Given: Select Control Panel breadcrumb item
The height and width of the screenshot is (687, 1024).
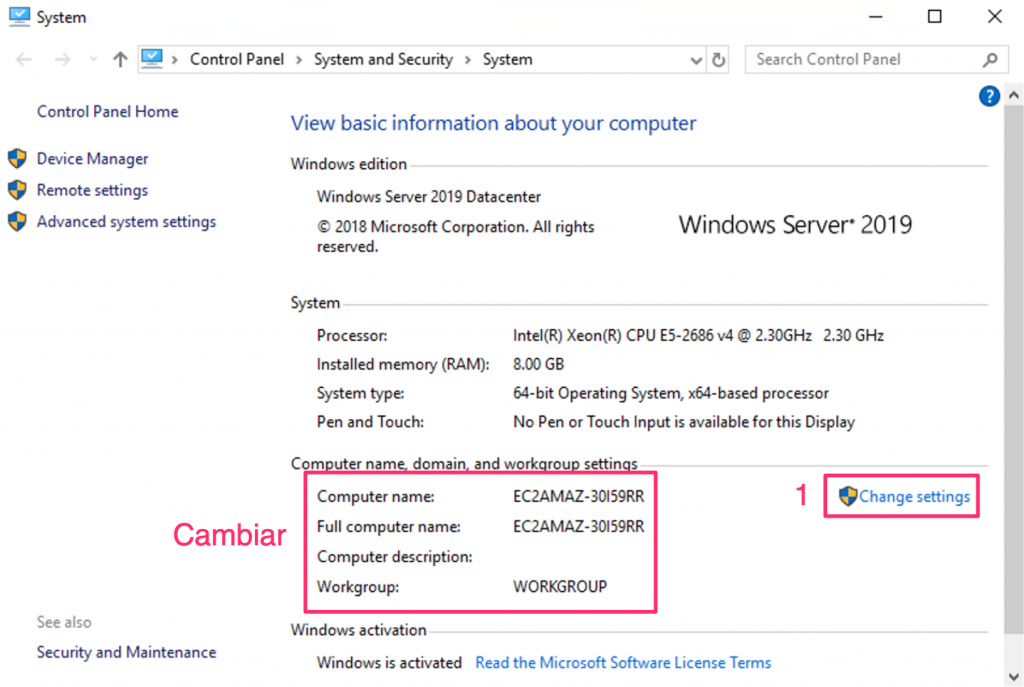Looking at the screenshot, I should (x=236, y=60).
